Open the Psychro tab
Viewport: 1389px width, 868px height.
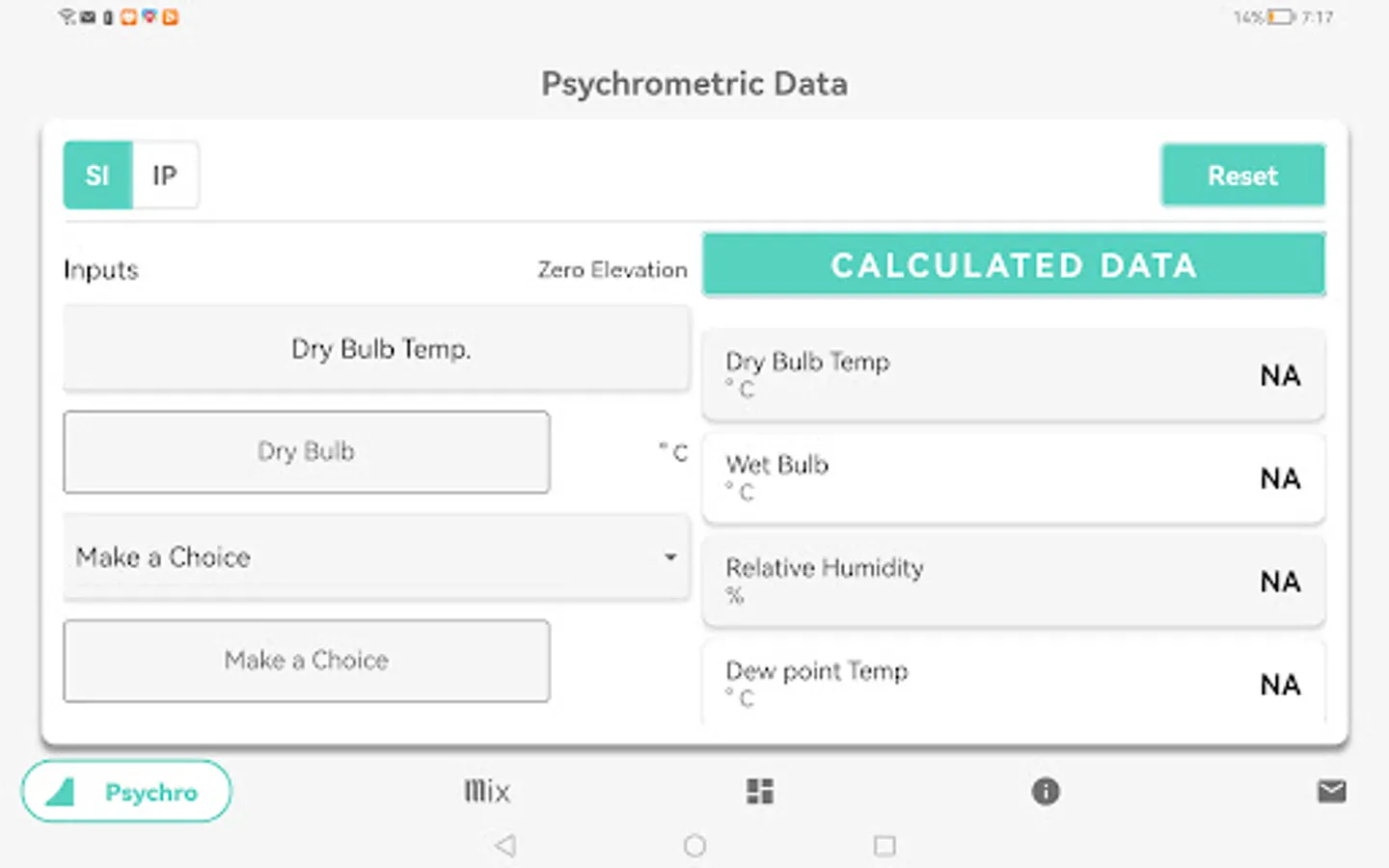126,792
